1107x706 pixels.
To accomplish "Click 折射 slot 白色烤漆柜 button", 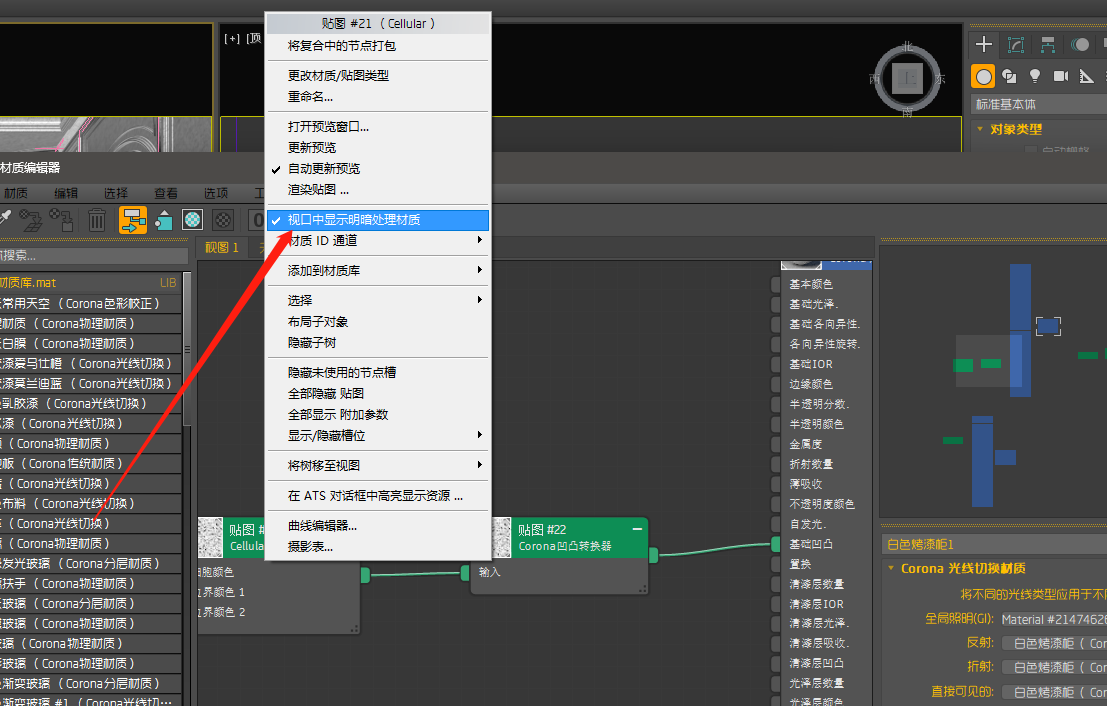I will point(1053,667).
